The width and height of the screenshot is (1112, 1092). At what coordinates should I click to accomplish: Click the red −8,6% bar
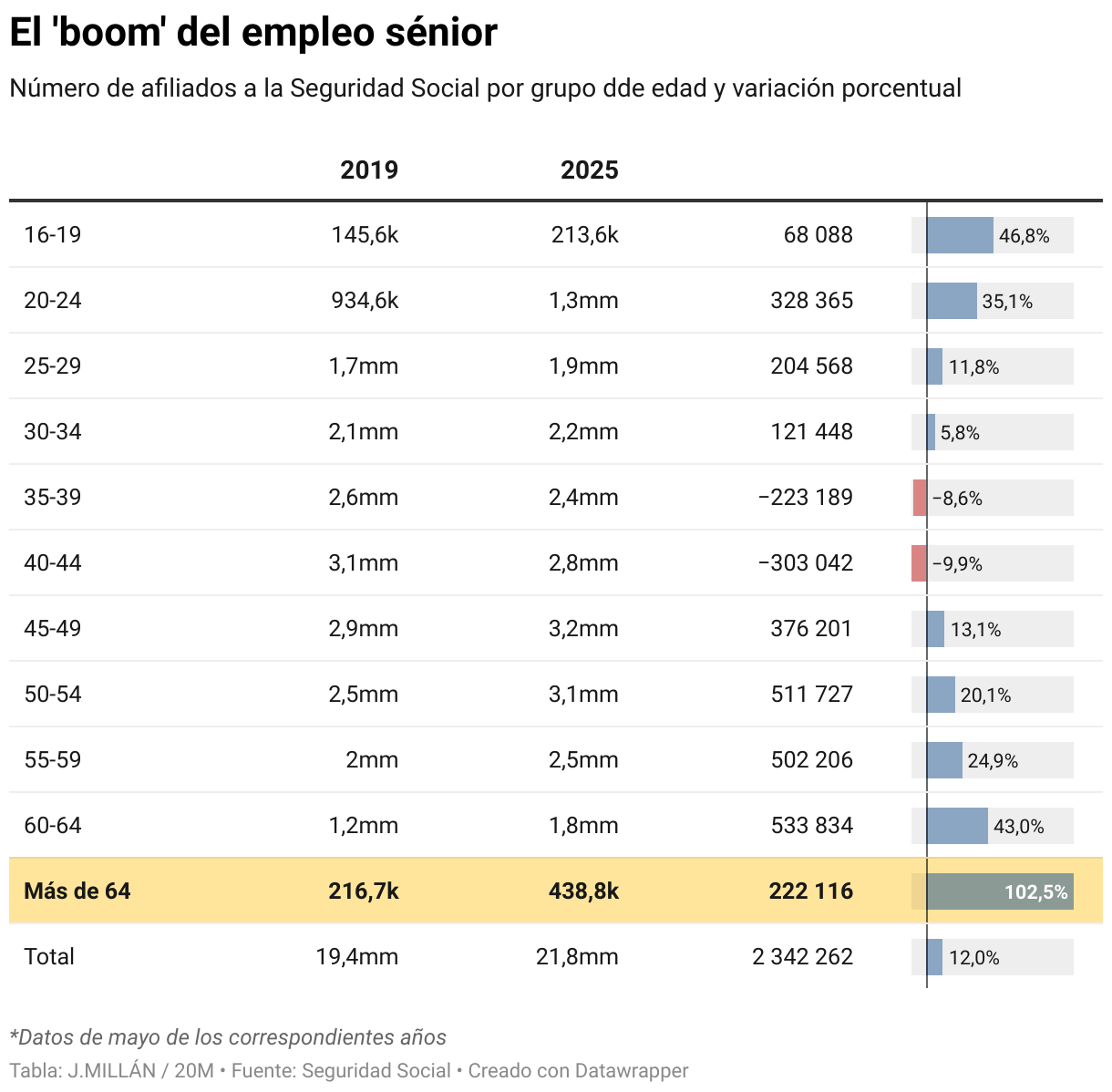920,498
